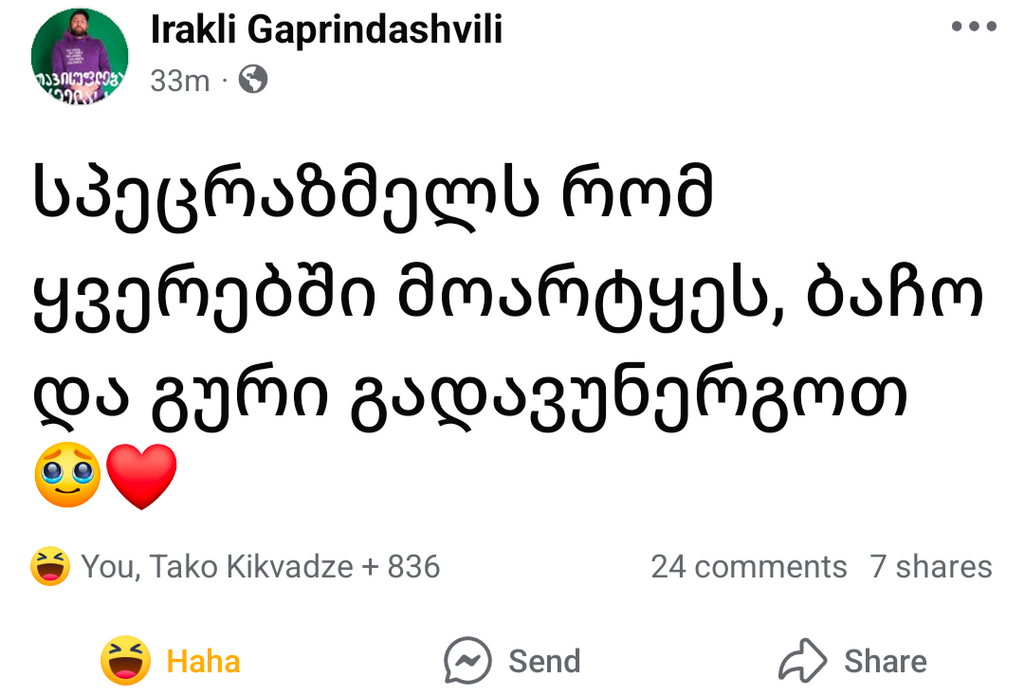This screenshot has width=1024, height=692.
Task: Toggle off the orange Haha reaction label
Action: [x=203, y=661]
